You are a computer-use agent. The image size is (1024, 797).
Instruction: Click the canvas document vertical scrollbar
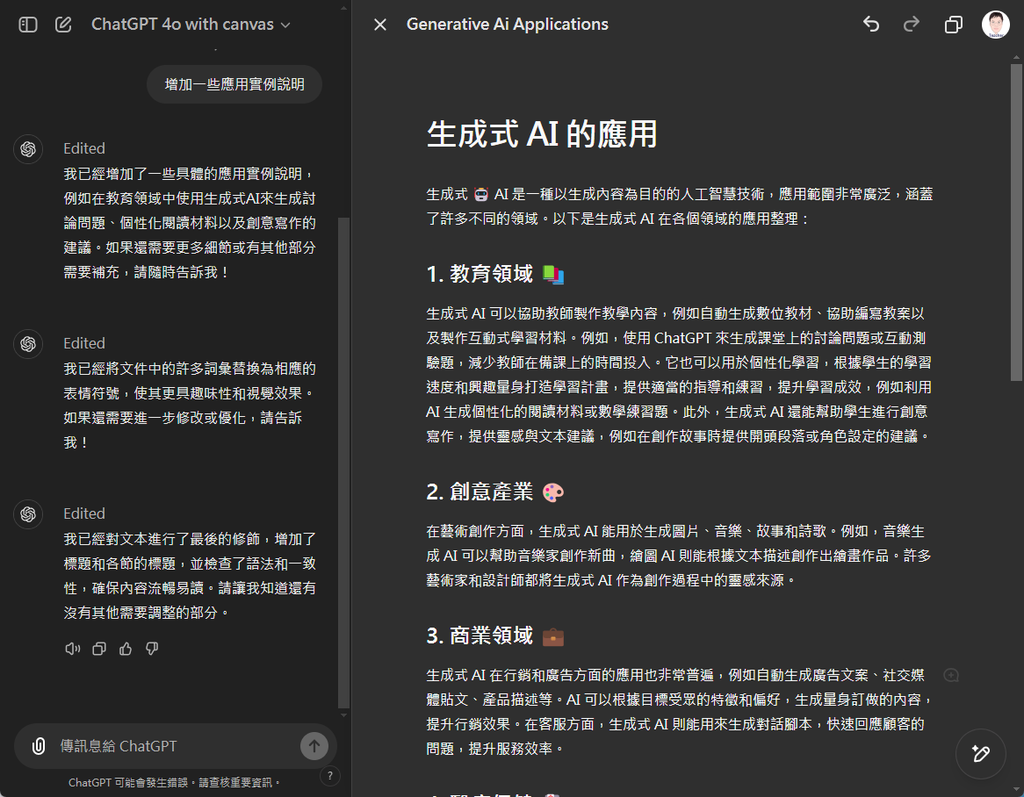(1016, 222)
